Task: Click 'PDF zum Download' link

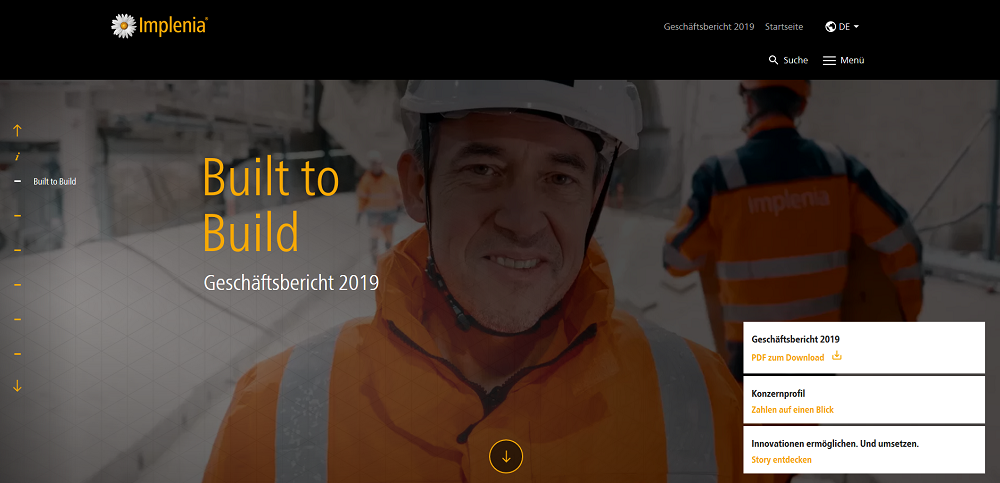Action: (x=788, y=357)
